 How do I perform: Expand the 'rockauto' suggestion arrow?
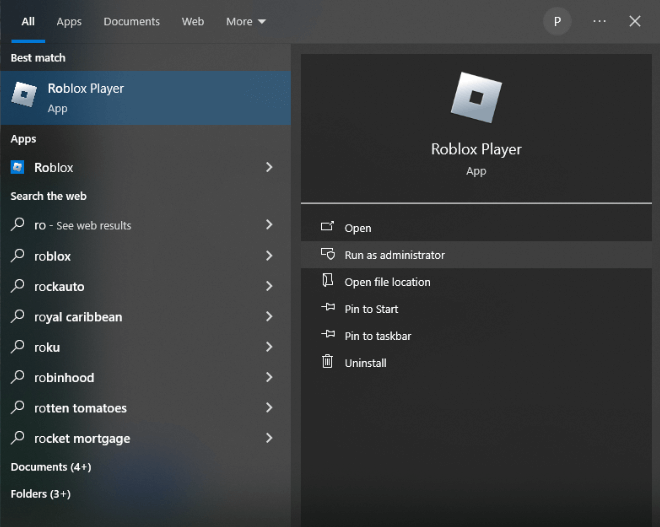pyautogui.click(x=269, y=286)
